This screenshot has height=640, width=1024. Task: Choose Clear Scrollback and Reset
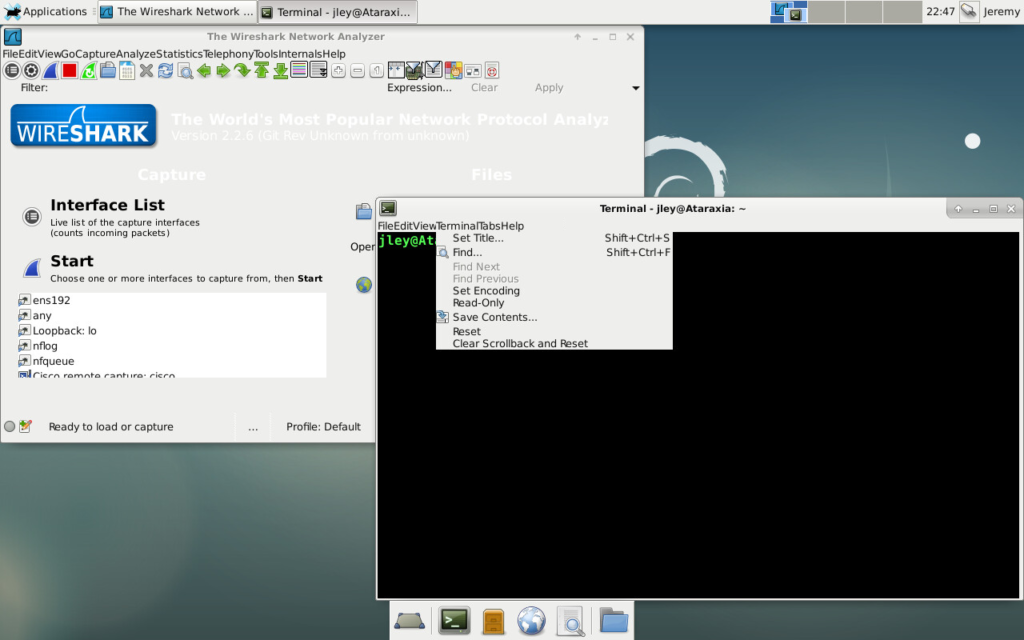click(x=554, y=344)
